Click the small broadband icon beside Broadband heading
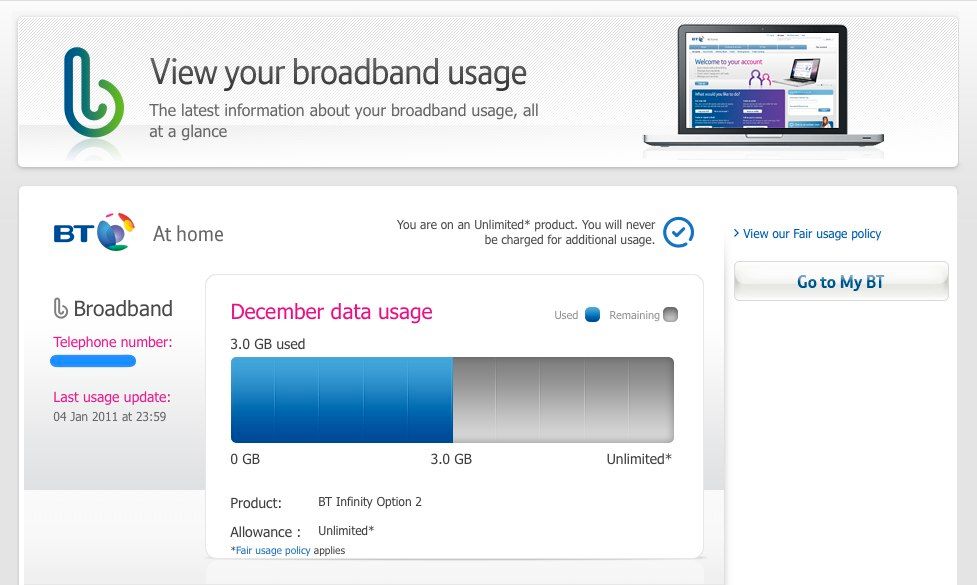This screenshot has height=585, width=977. click(60, 308)
